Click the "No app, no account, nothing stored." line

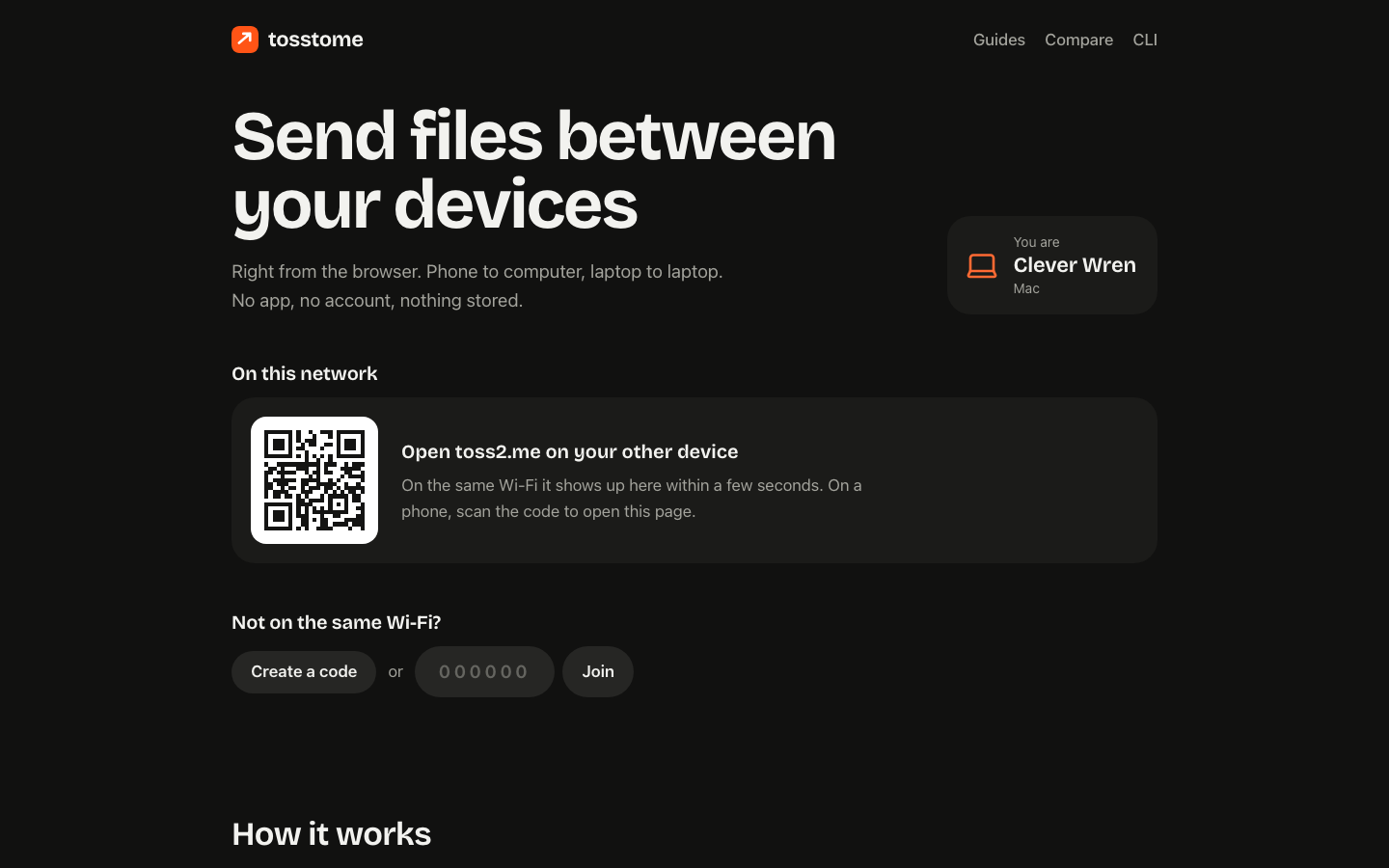tap(377, 300)
